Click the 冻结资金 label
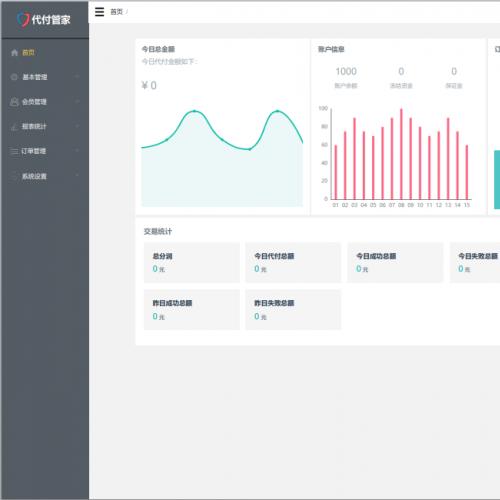 [x=401, y=86]
